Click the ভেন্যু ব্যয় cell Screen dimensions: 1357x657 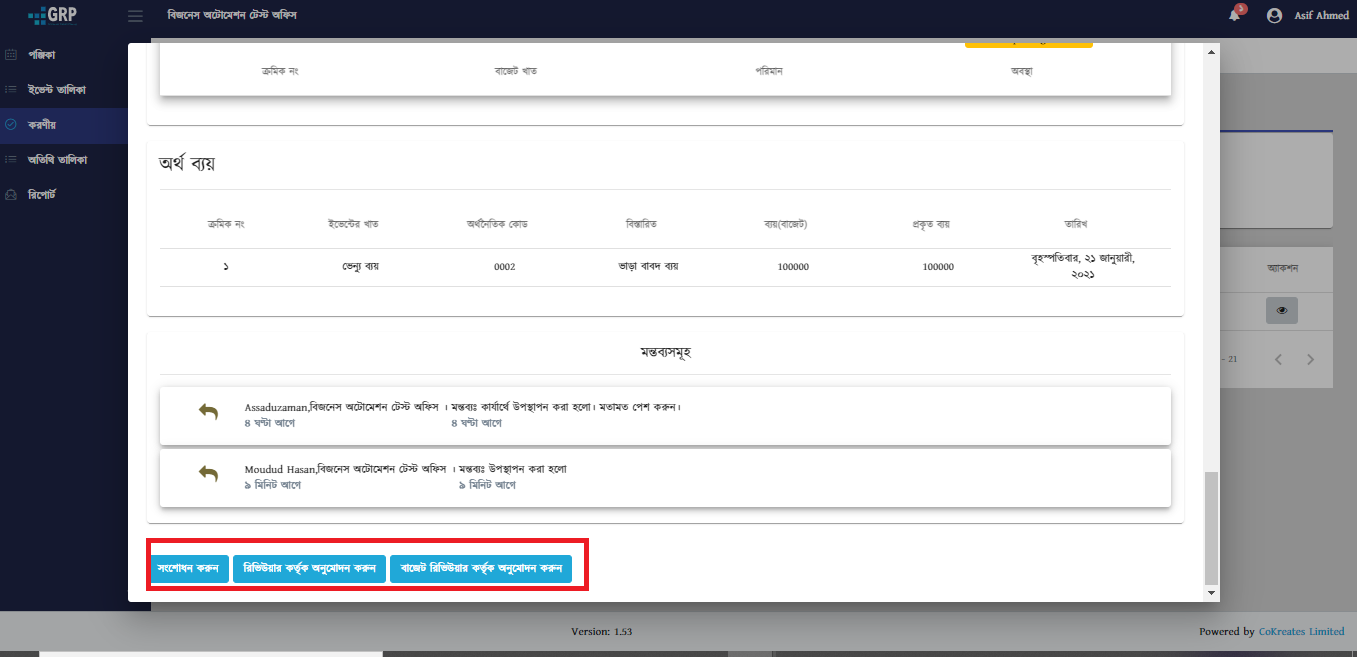(x=359, y=267)
